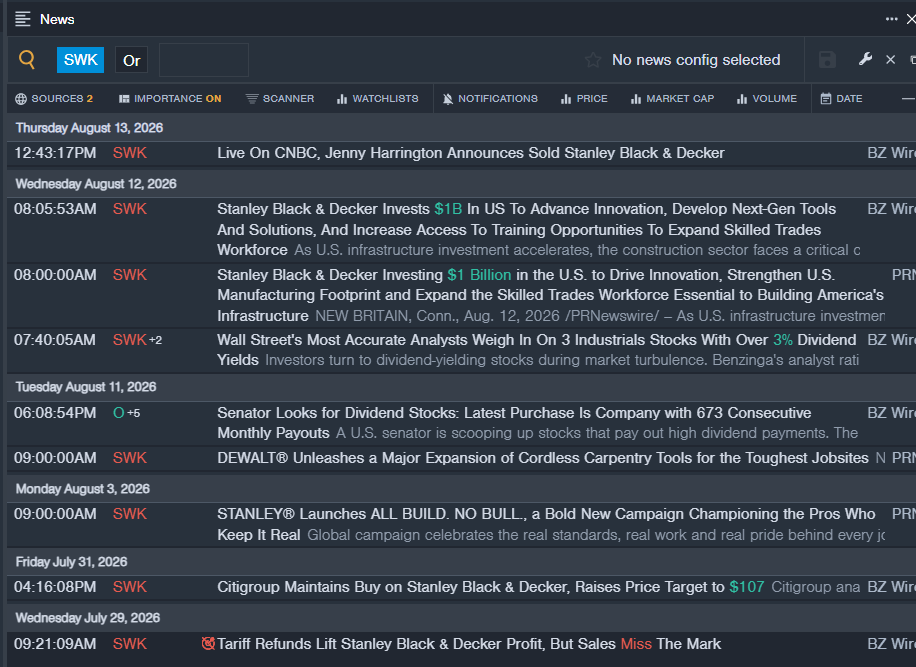Open STANLEY Launches ALL BUILD. NO BULL. headline
Screen dimensions: 916x667
546,524
